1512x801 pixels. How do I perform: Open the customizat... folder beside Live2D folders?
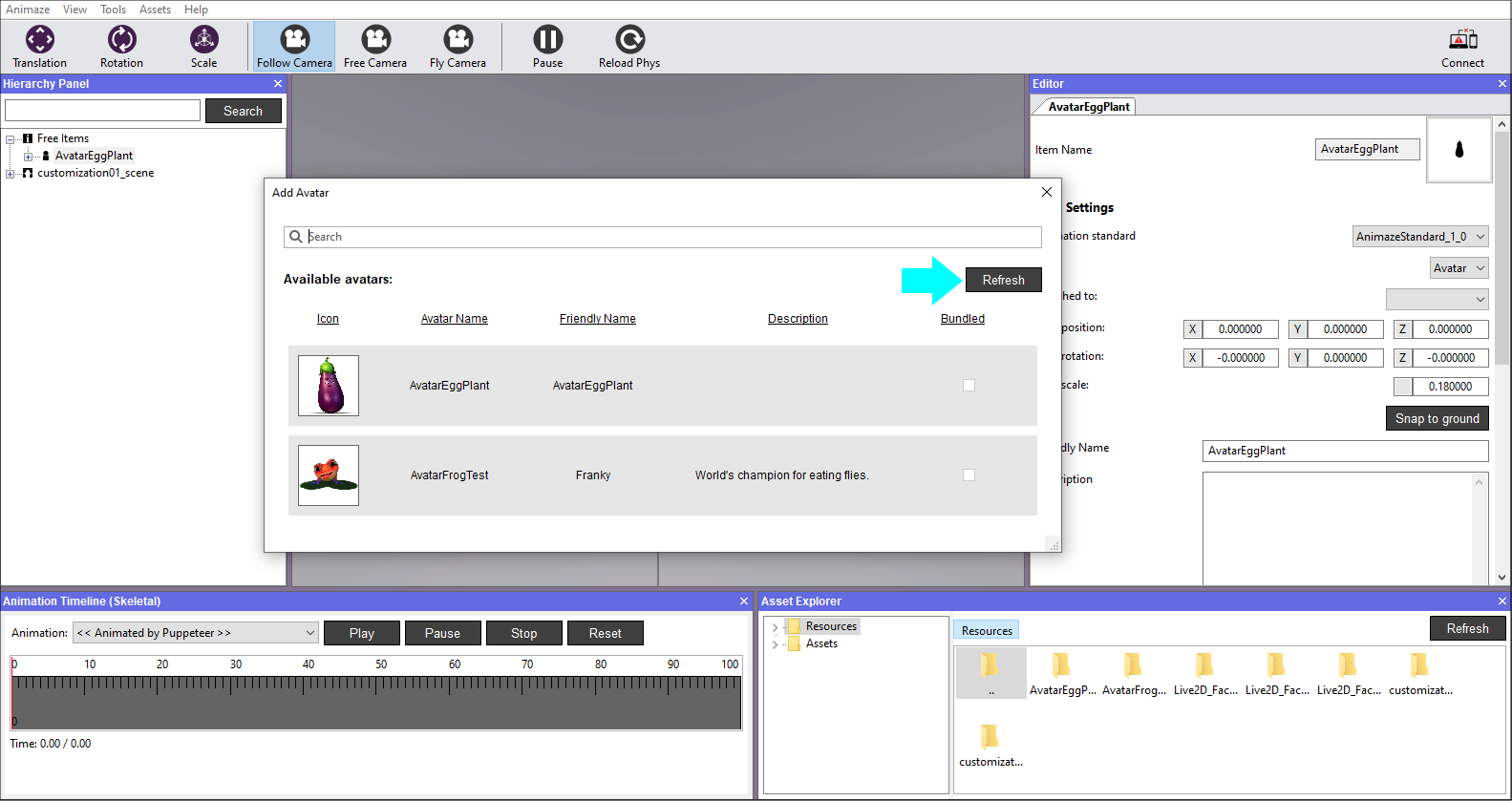click(1420, 674)
